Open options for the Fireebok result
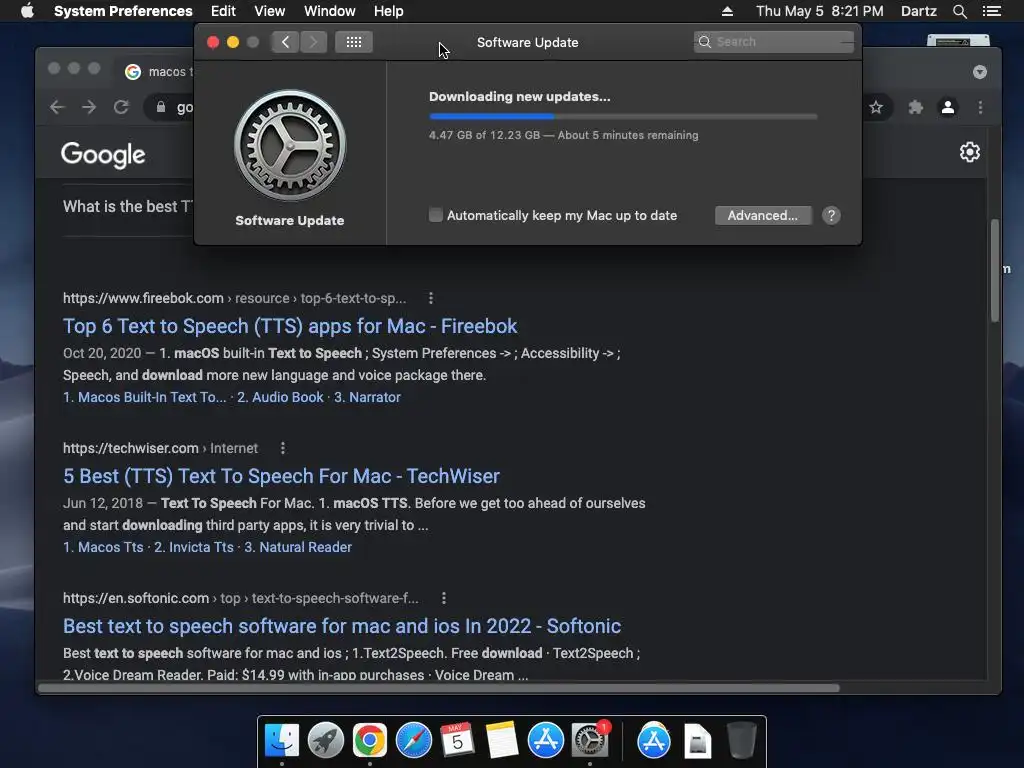Screen dimensions: 1024x768 (430, 298)
